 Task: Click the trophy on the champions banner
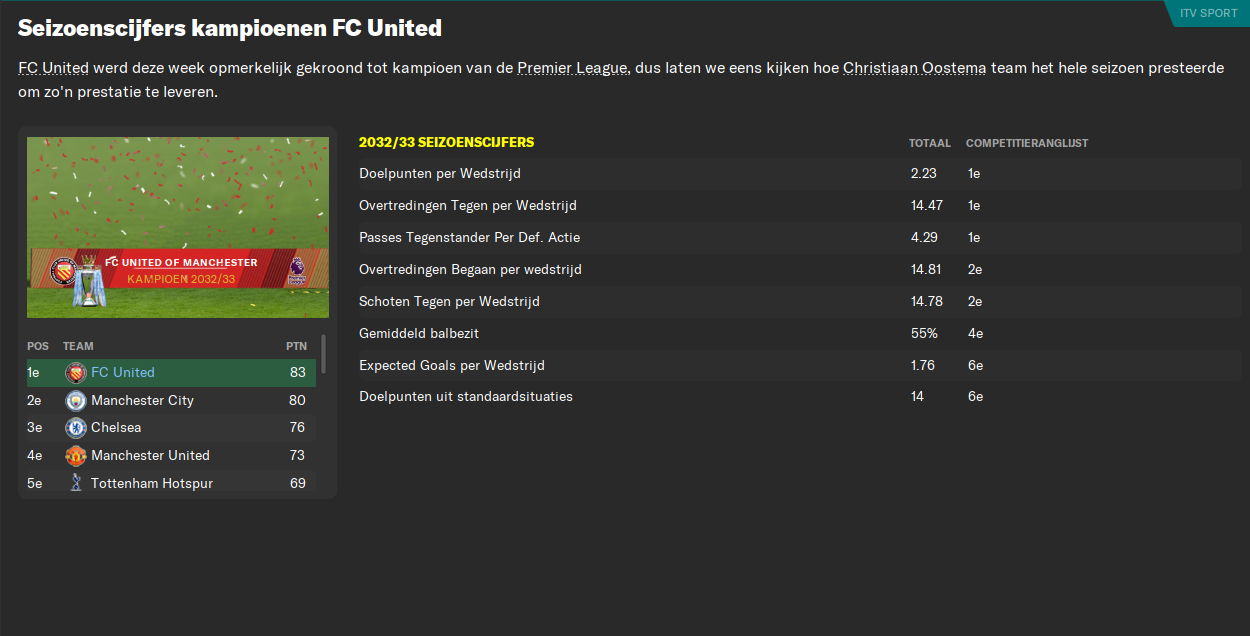click(x=90, y=280)
